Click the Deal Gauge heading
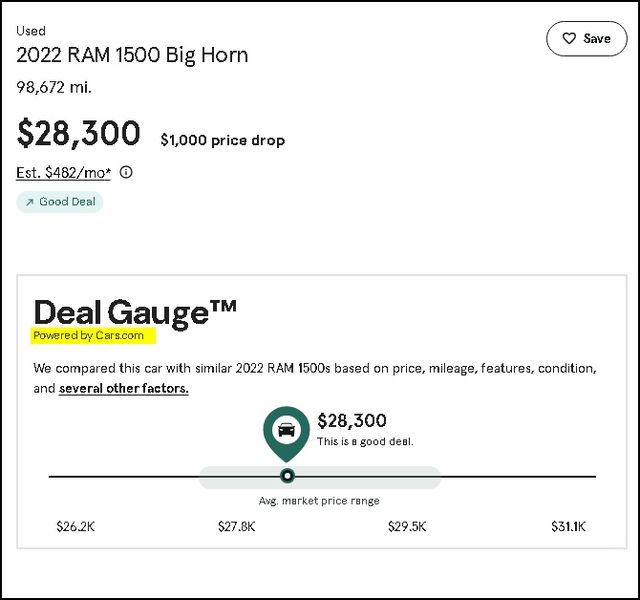The image size is (640, 600). [135, 312]
